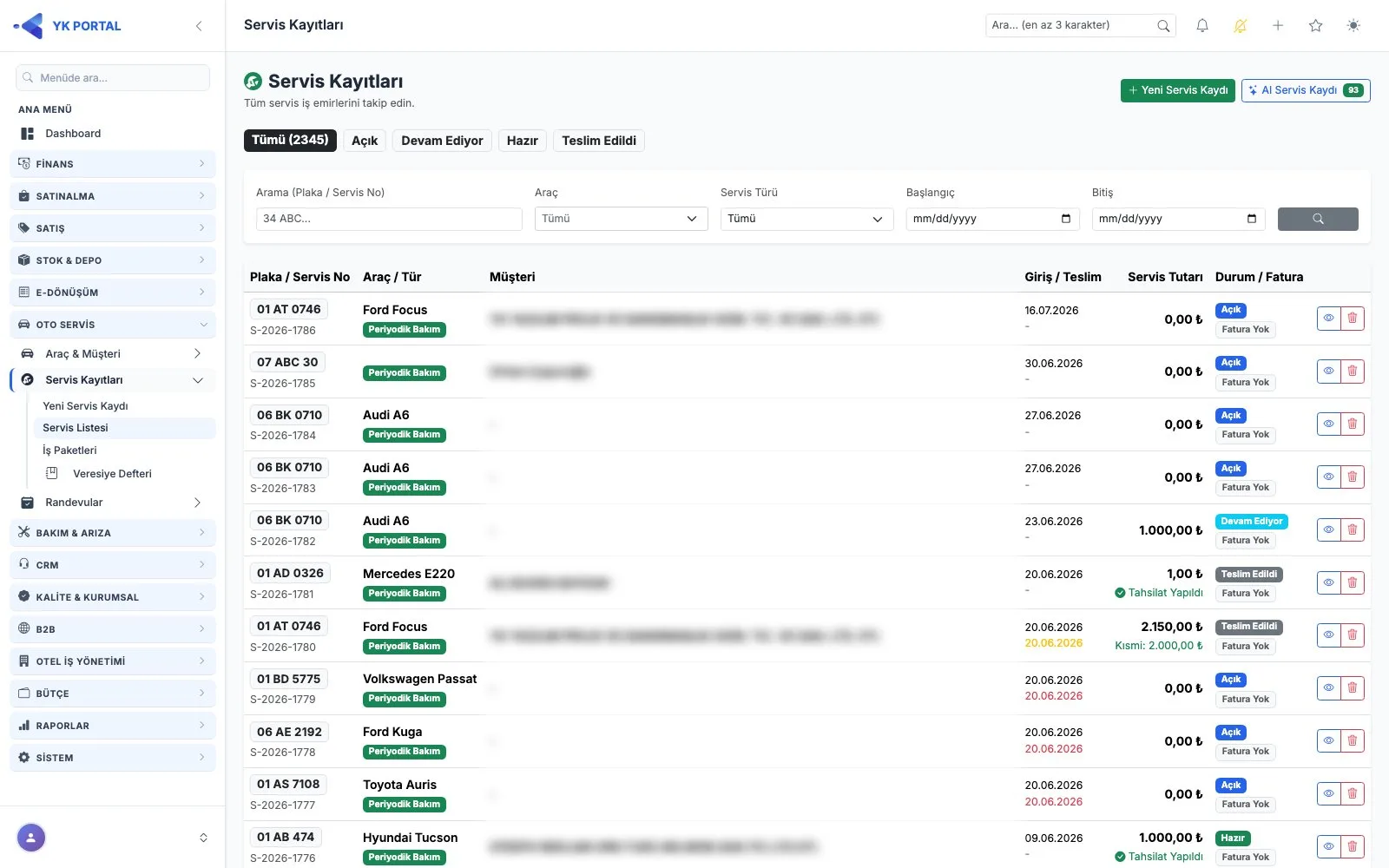
Task: Click Yeni Servis Kaydı green button
Action: [1177, 90]
